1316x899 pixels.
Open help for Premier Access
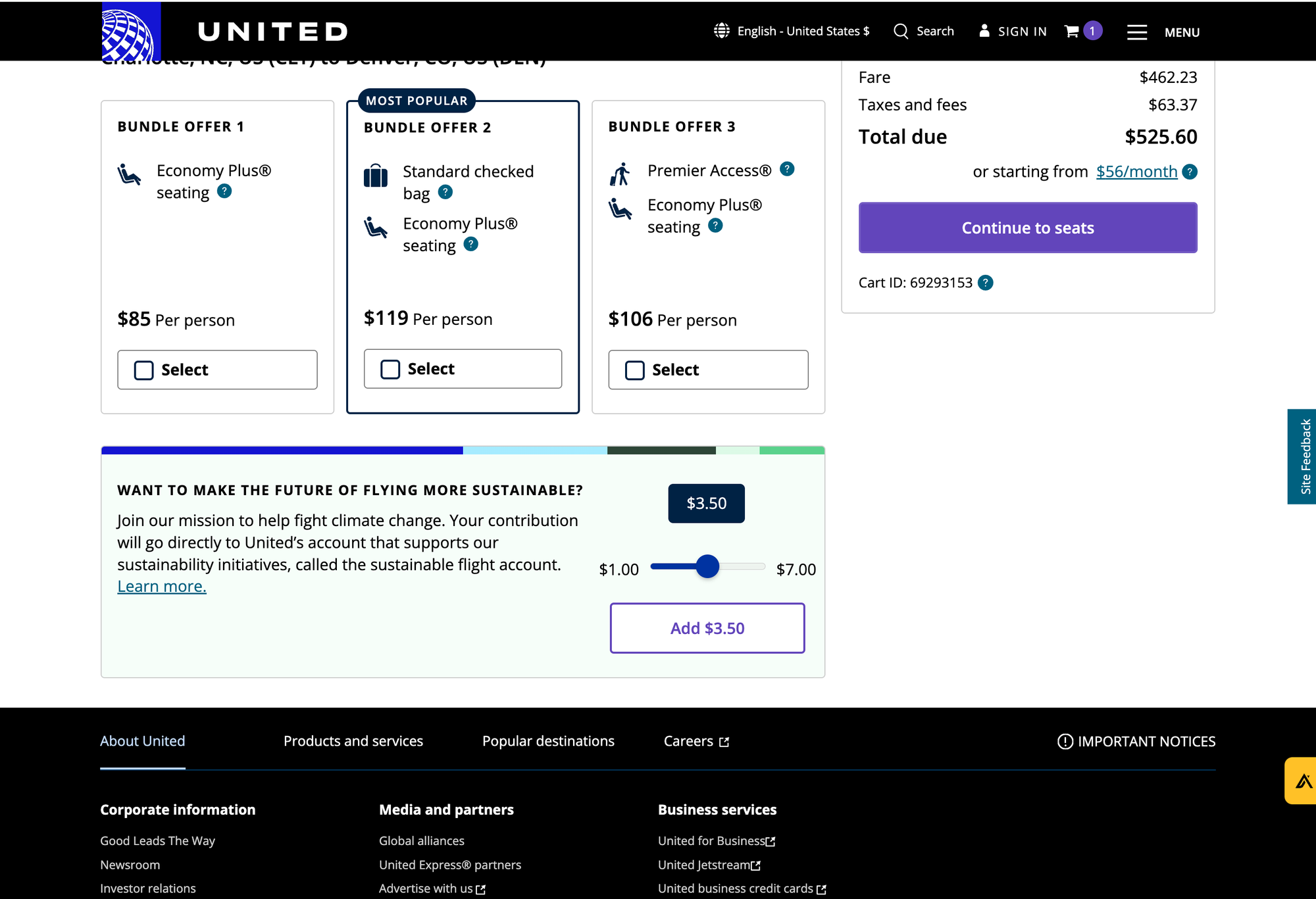tap(787, 169)
